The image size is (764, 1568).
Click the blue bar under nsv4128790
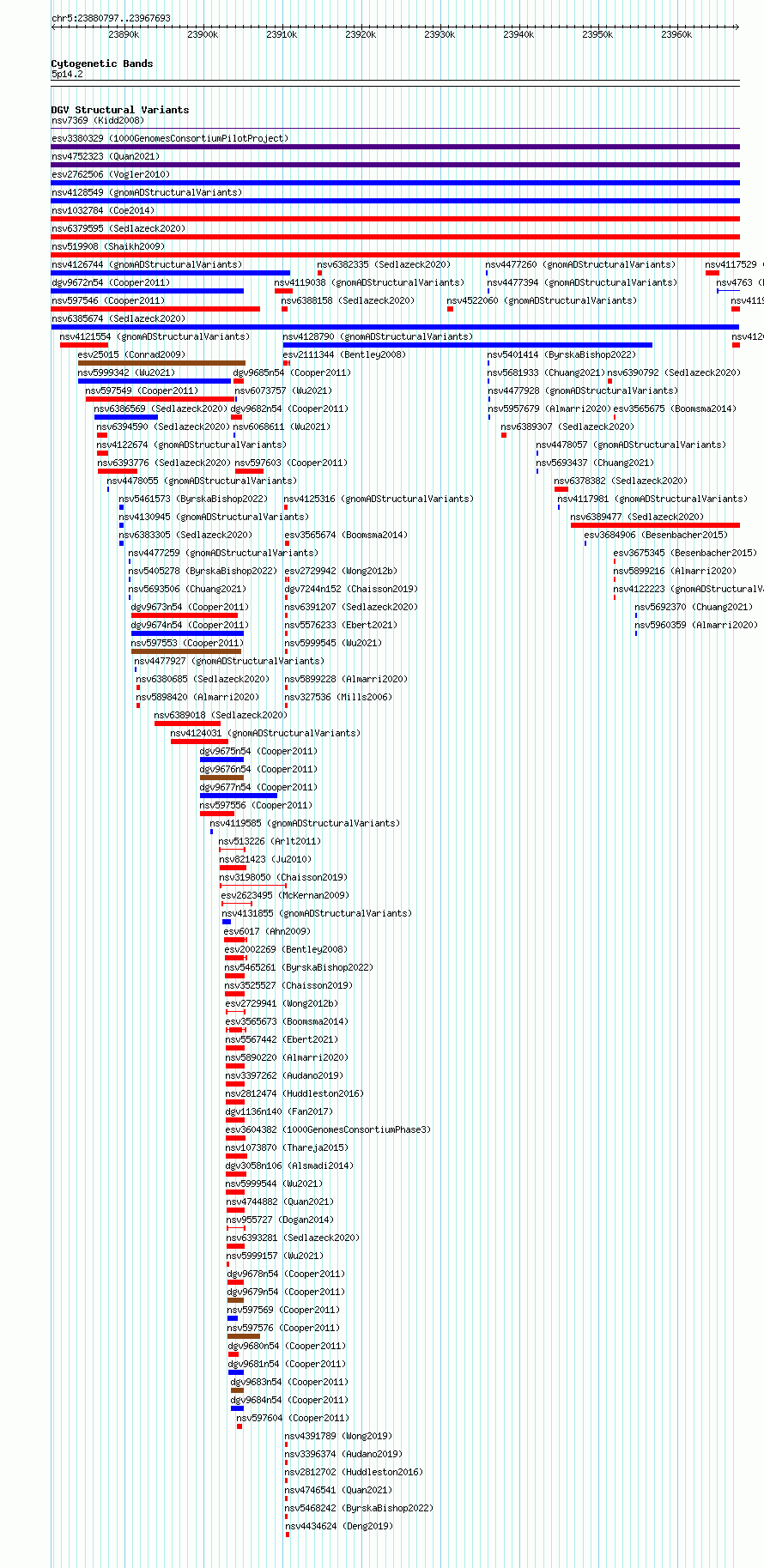(x=468, y=345)
